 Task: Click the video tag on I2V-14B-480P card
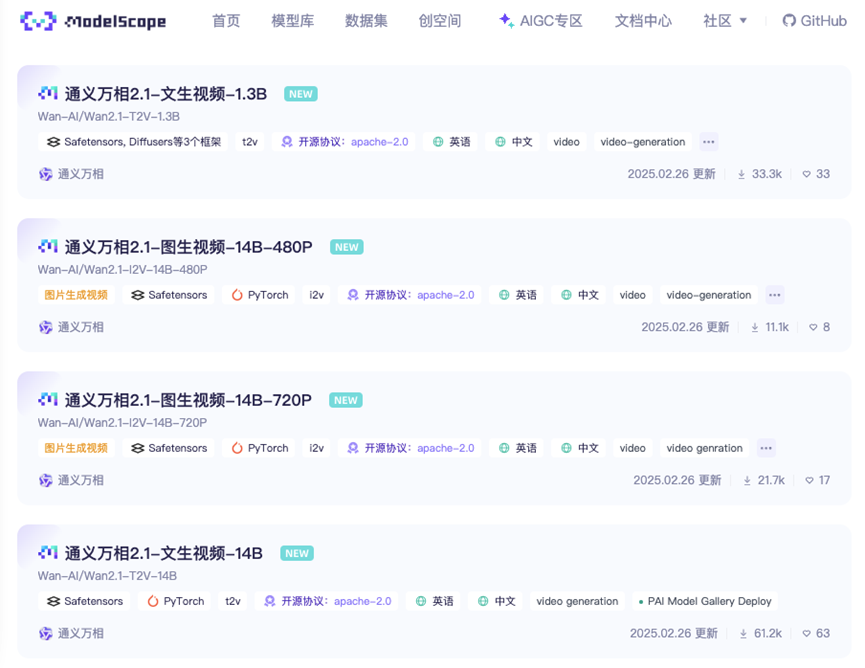pyautogui.click(x=632, y=295)
